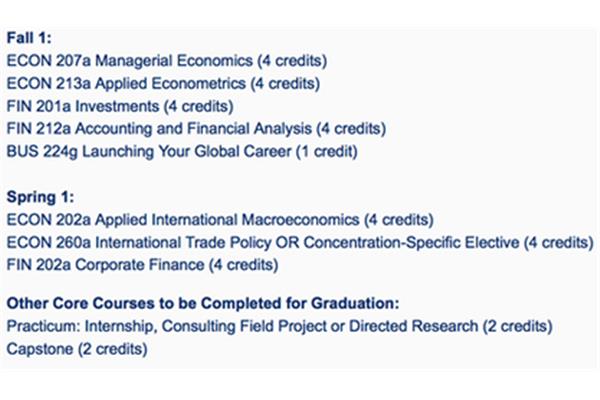Click the Fall 1 heading
The image size is (600, 400).
29,38
